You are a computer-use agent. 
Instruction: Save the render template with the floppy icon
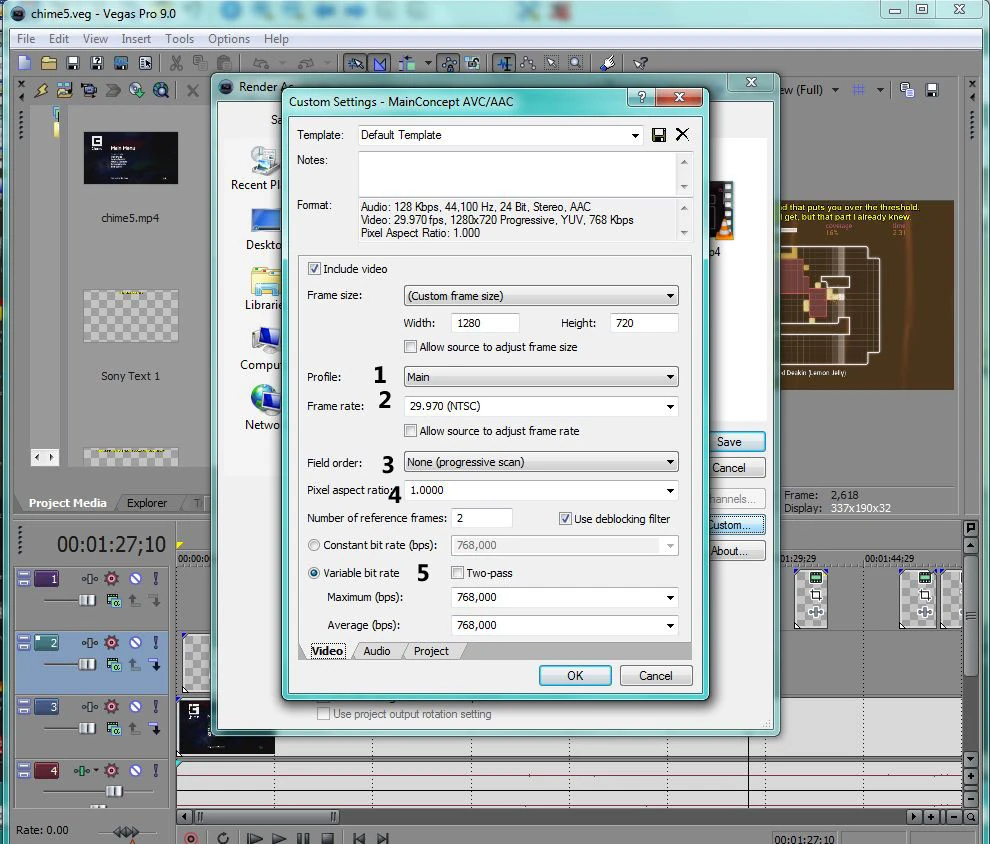click(x=659, y=135)
